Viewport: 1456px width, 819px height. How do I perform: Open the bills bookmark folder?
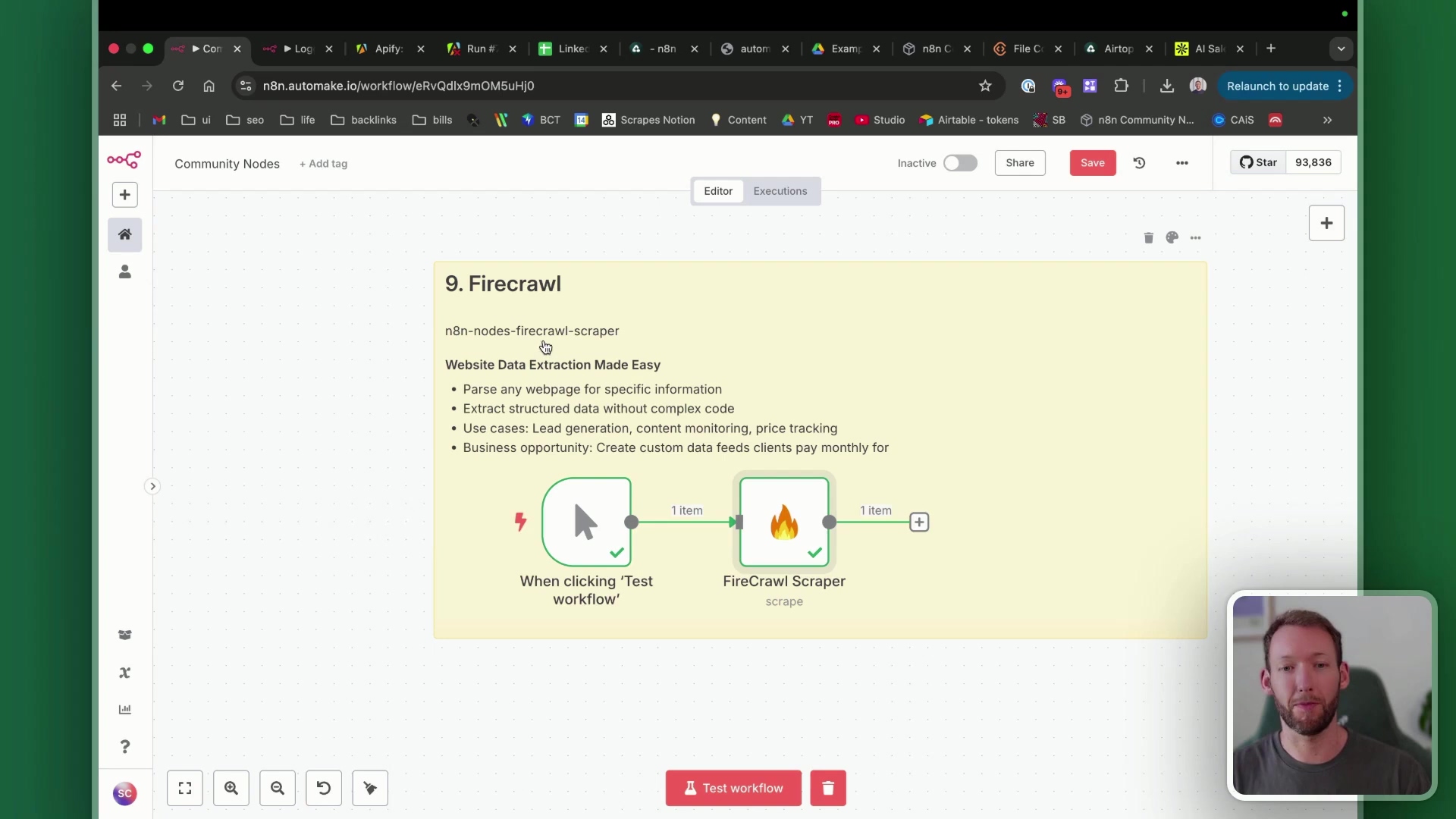[x=432, y=120]
